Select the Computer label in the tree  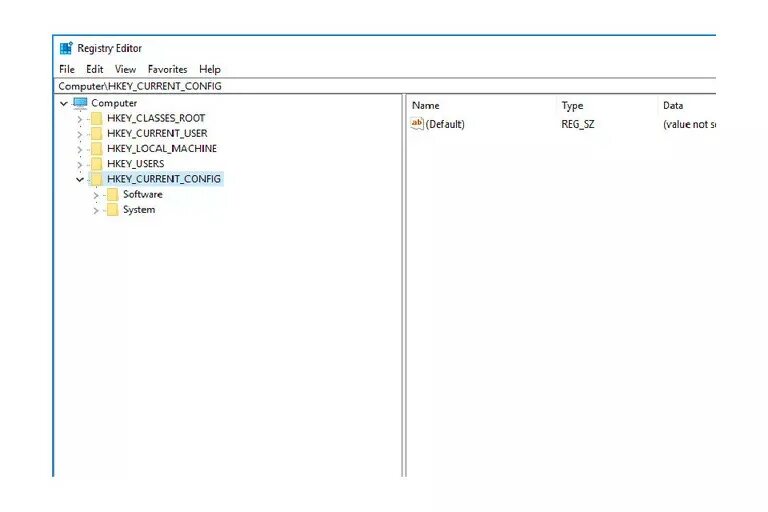point(114,103)
